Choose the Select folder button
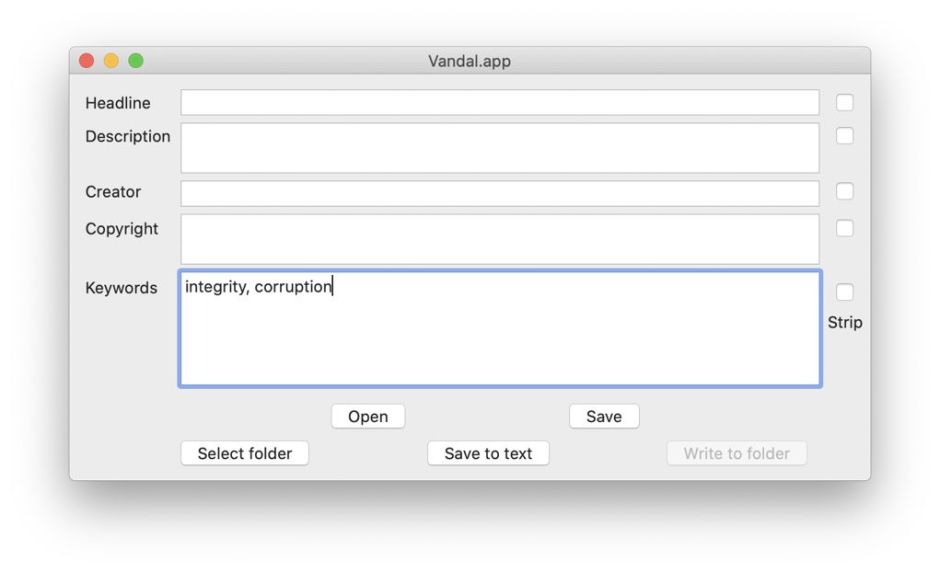Image resolution: width=940 pixels, height=572 pixels. (245, 453)
